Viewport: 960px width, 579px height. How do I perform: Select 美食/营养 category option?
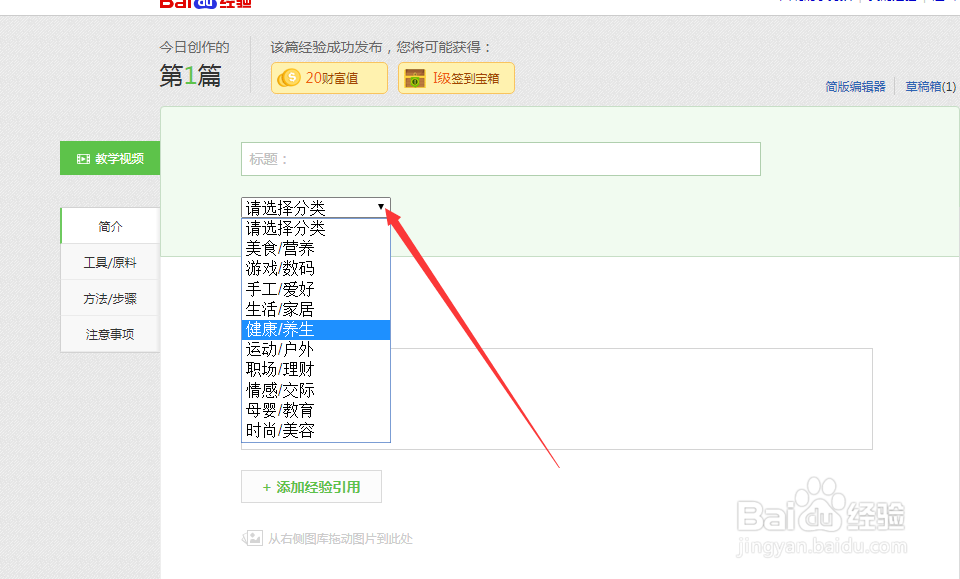pyautogui.click(x=316, y=248)
